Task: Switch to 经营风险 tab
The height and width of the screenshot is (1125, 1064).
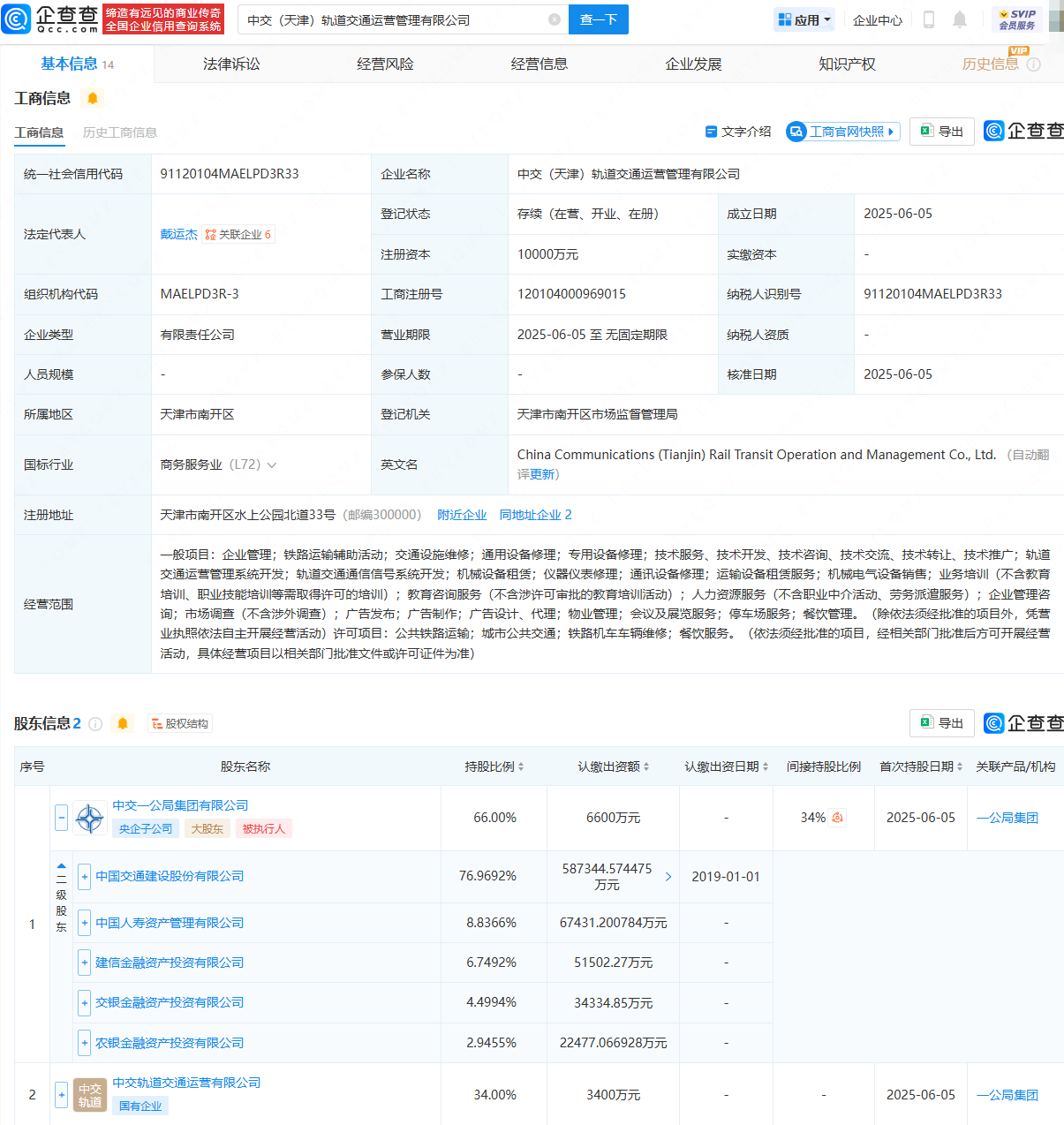Action: pos(385,64)
